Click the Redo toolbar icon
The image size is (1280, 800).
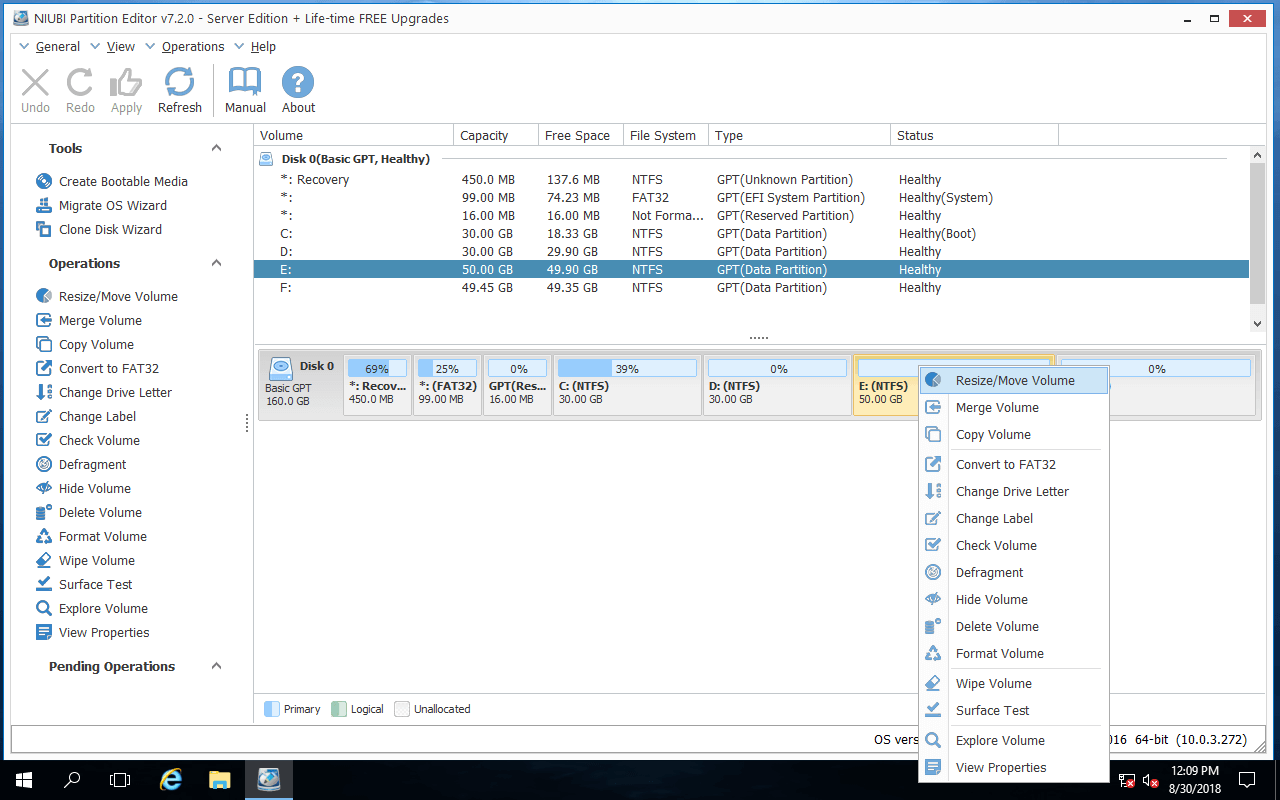coord(80,83)
